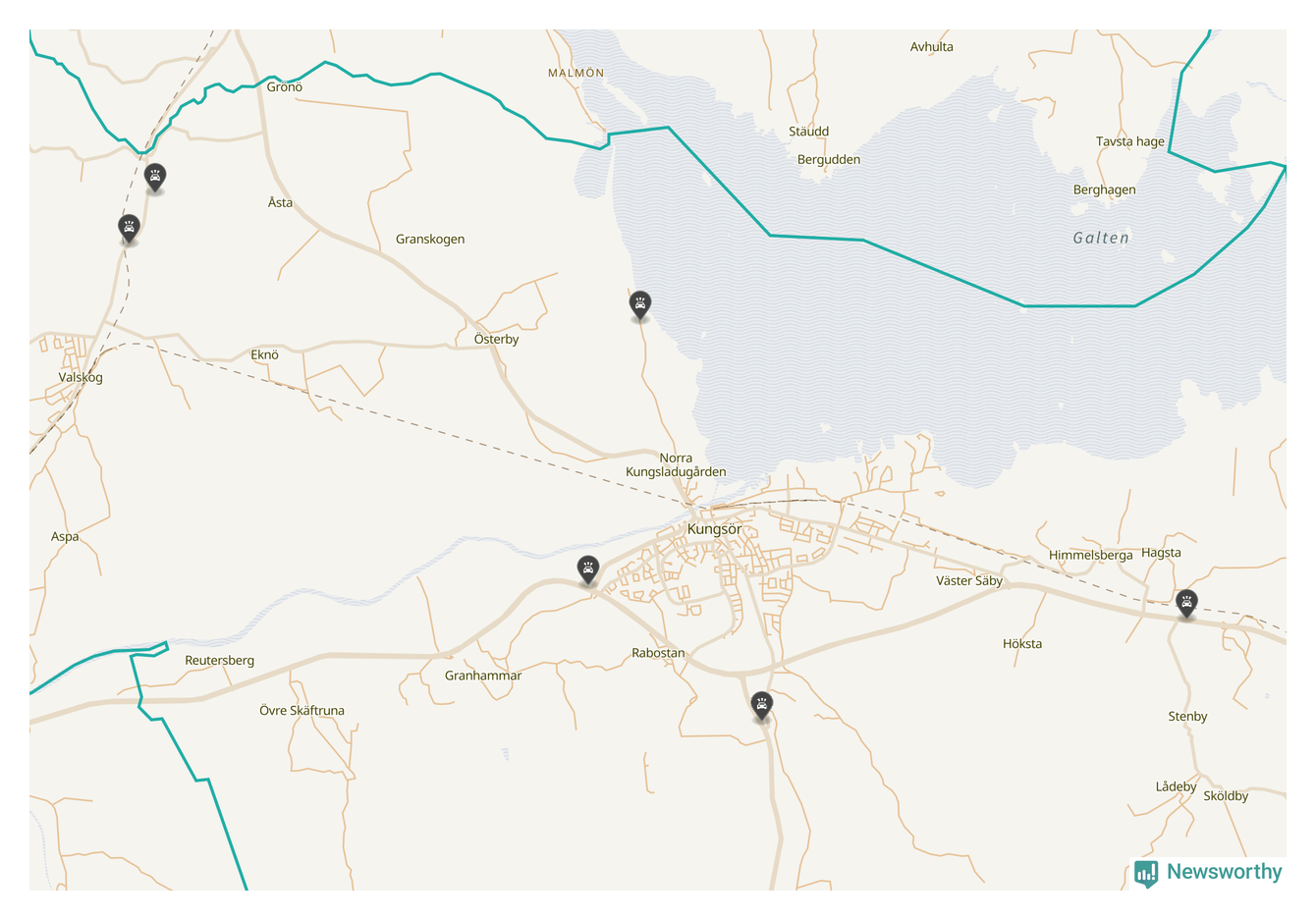
Task: Select the Valskog place label
Action: pos(81,377)
